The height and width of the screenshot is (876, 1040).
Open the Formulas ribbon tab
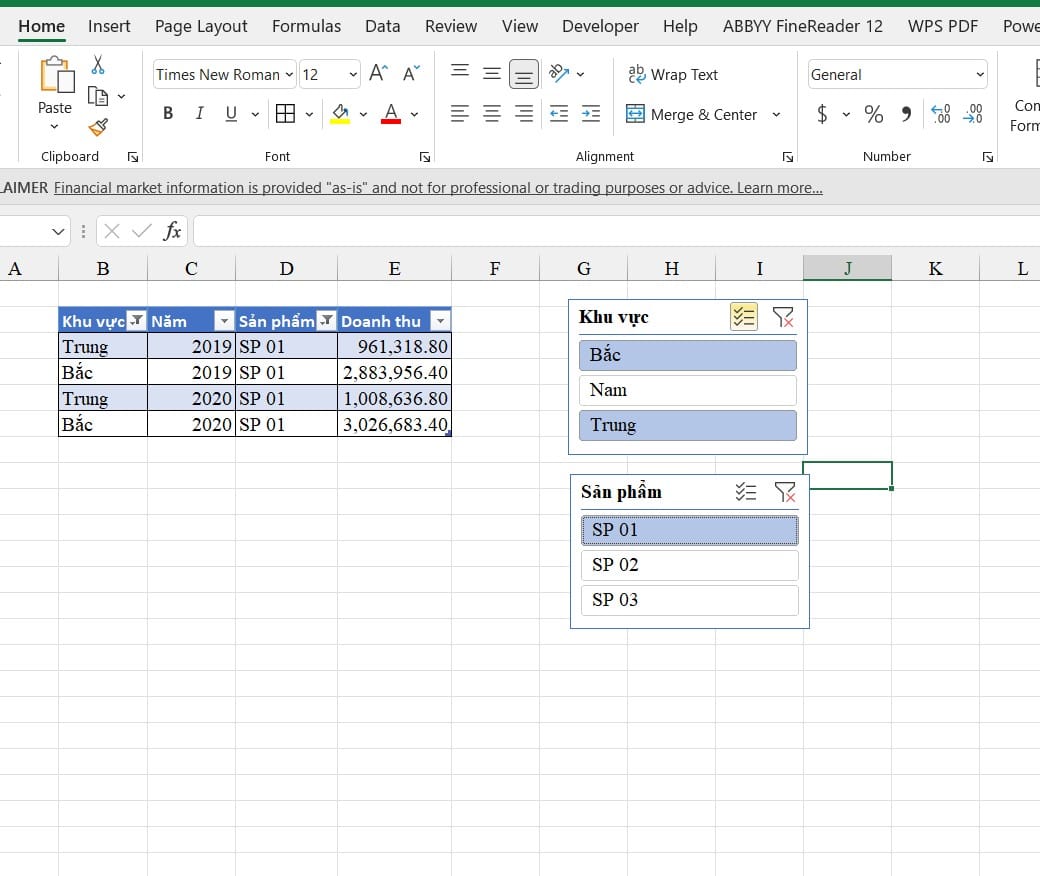pyautogui.click(x=306, y=26)
